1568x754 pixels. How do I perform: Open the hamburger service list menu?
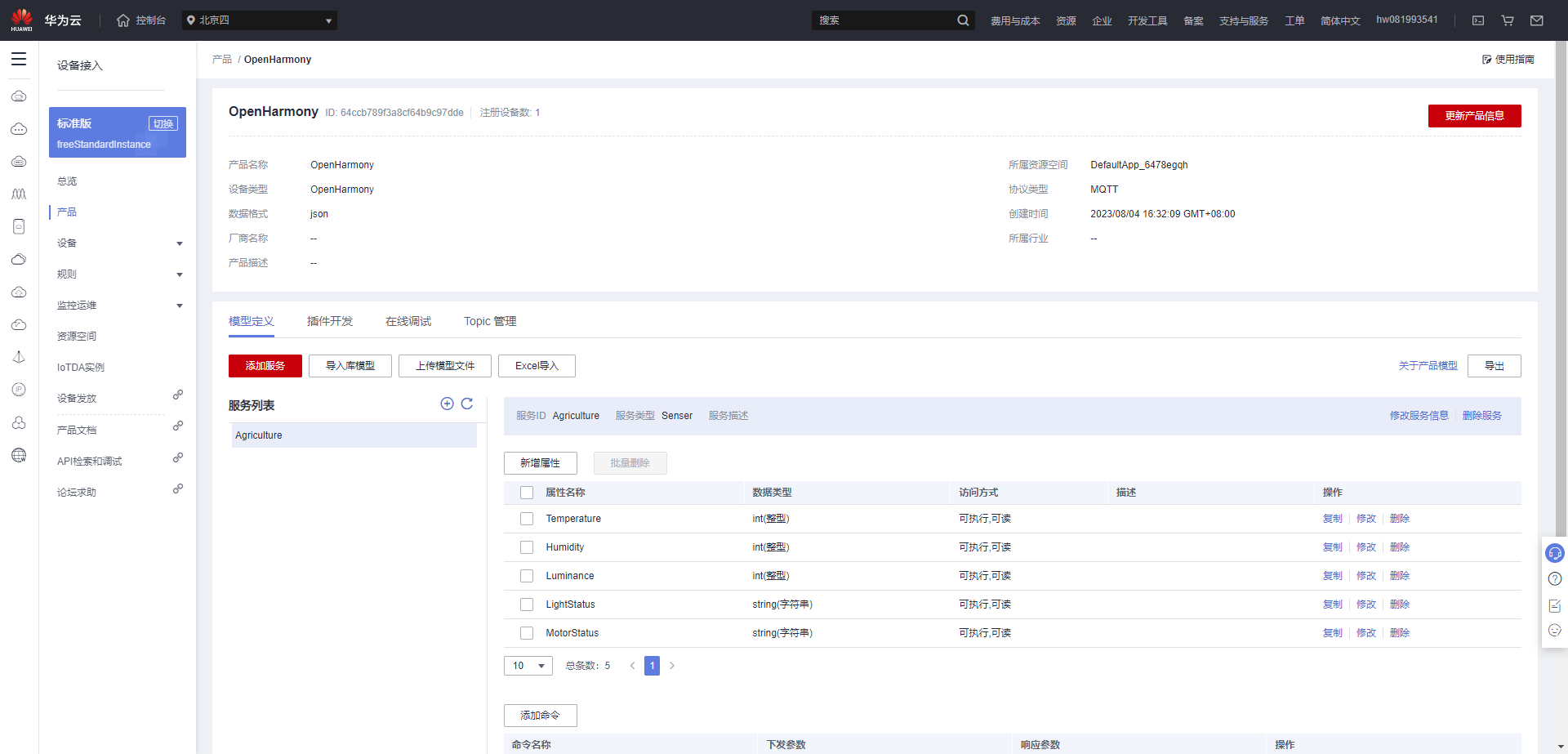point(19,59)
